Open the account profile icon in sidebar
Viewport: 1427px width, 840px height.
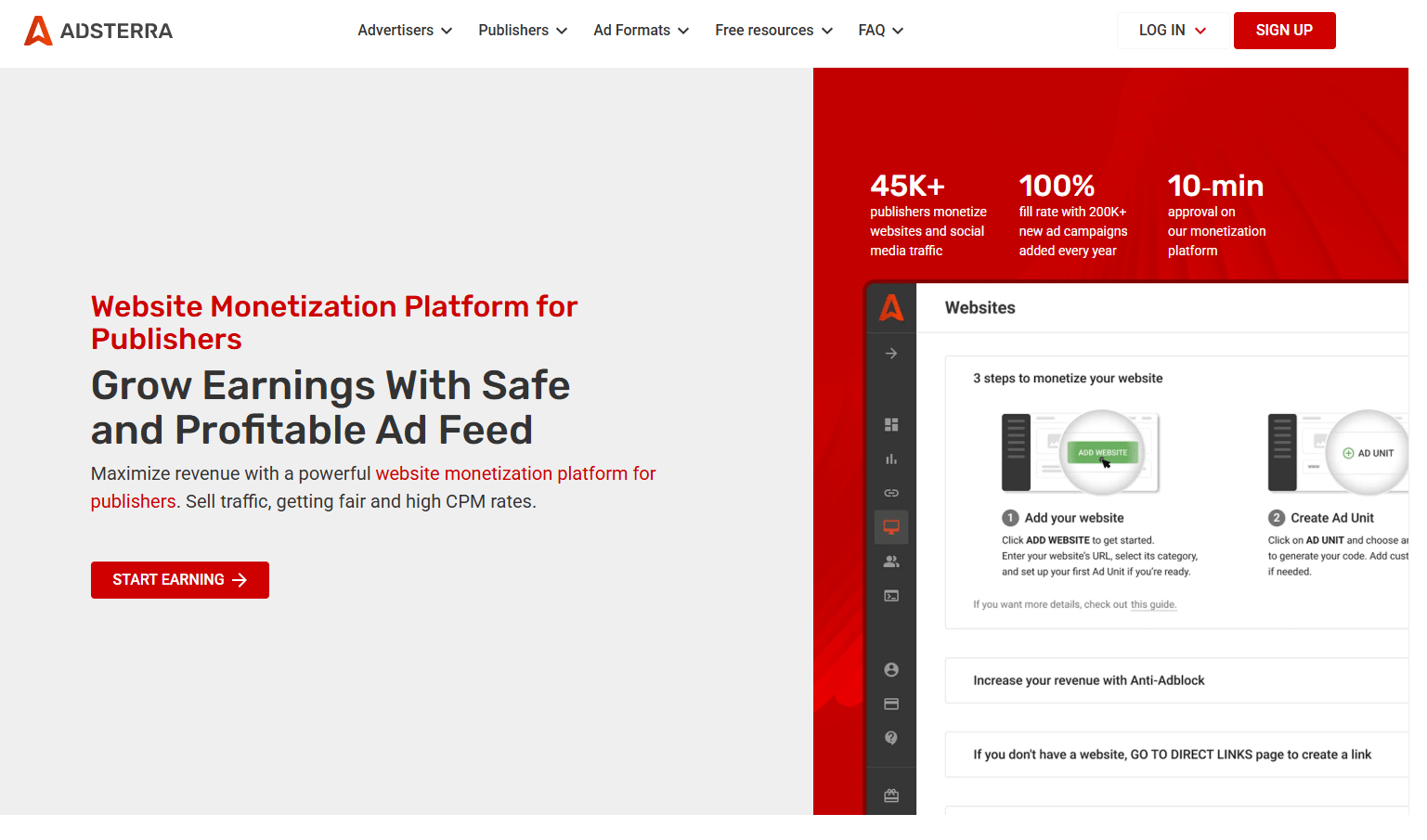pyautogui.click(x=891, y=670)
